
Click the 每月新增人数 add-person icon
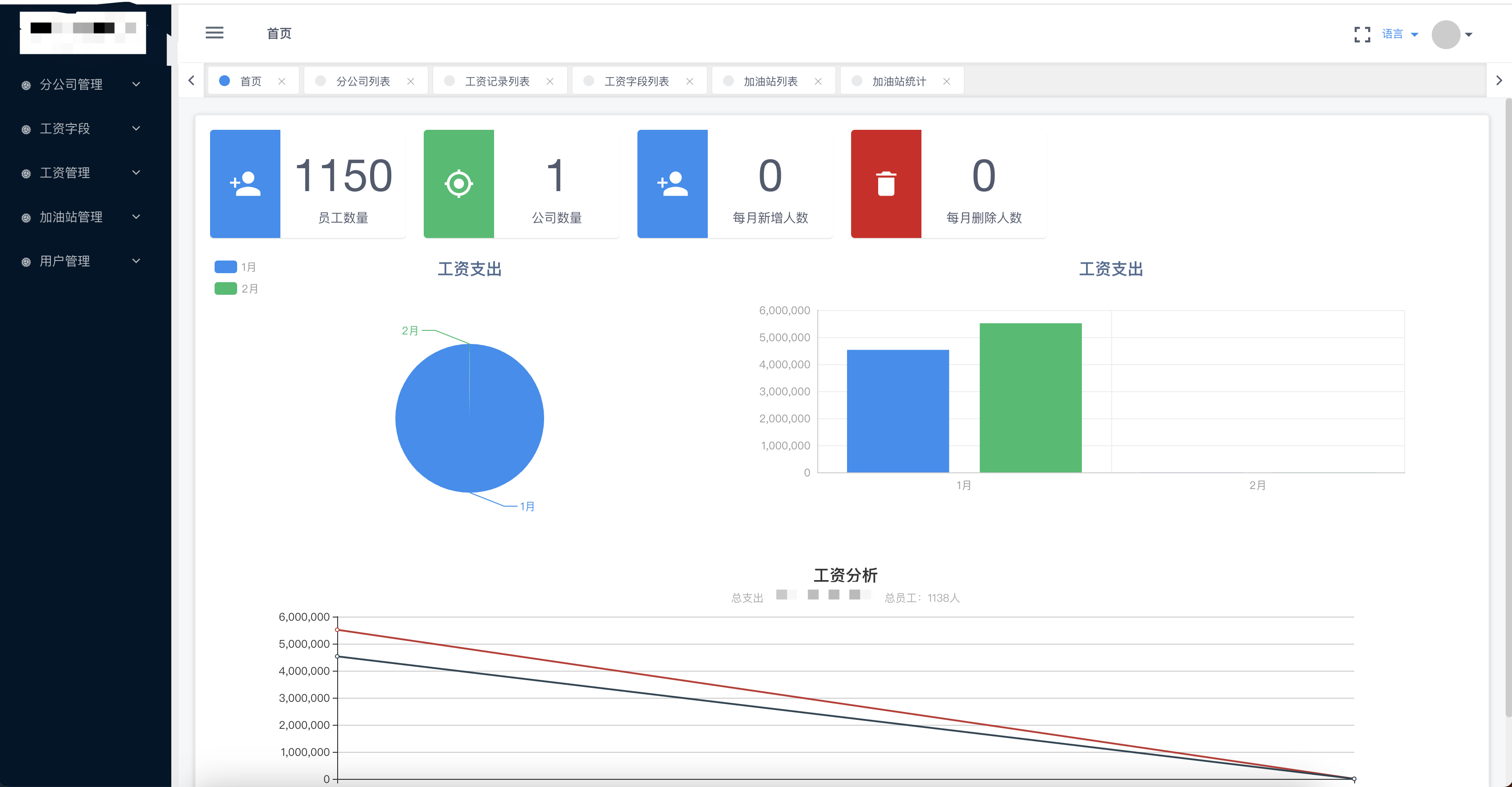(x=673, y=184)
